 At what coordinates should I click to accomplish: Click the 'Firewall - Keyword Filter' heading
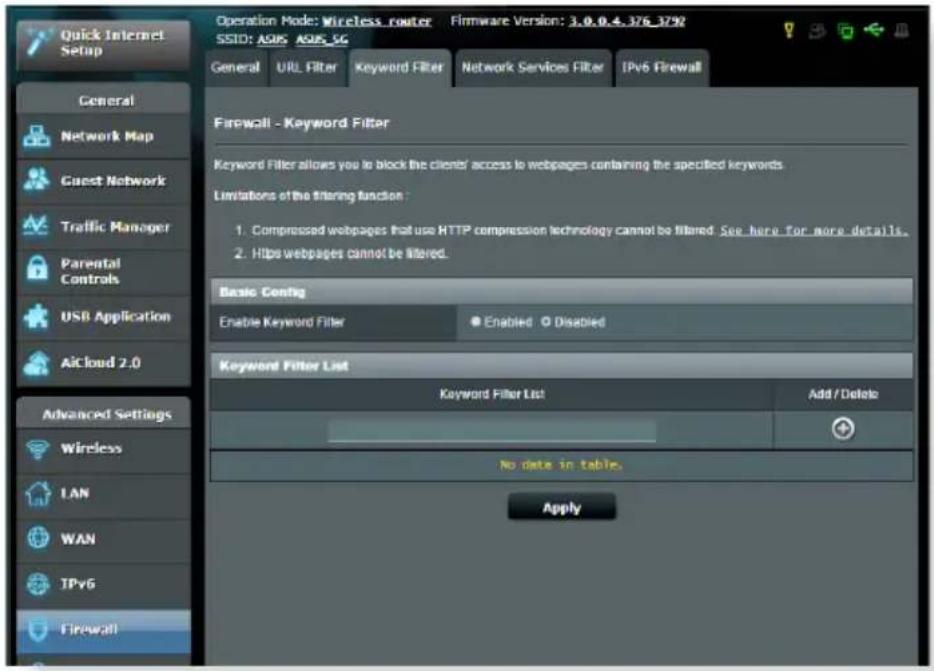coord(301,123)
